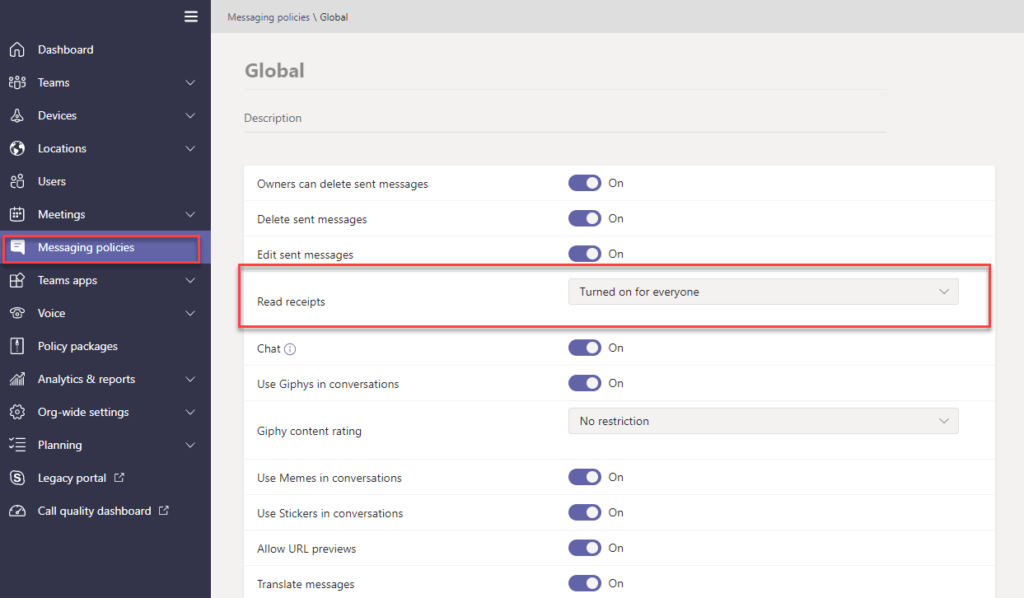
Task: Click the Devices bell icon
Action: (17, 116)
